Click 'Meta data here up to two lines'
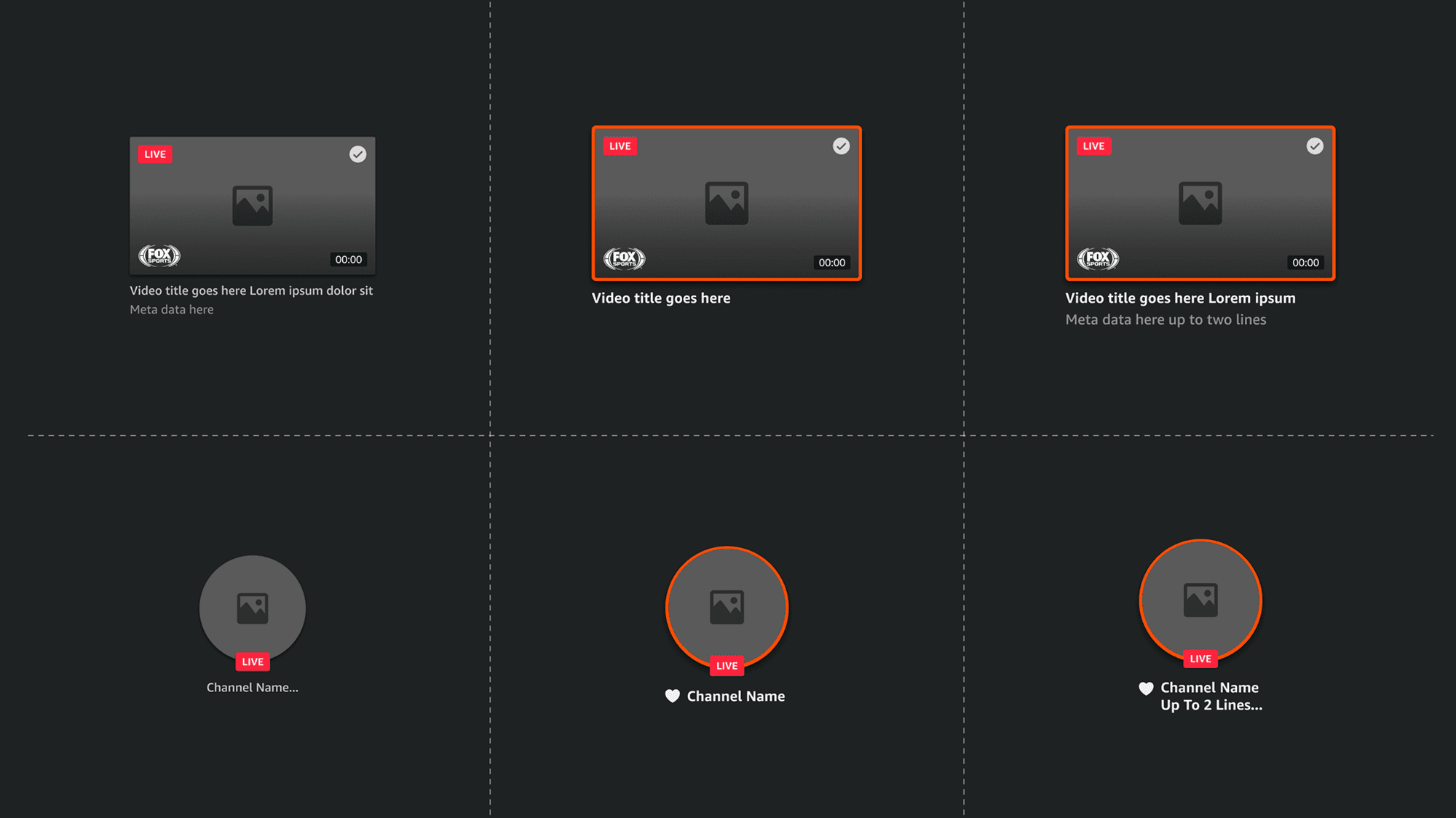The height and width of the screenshot is (818, 1456). (1166, 319)
